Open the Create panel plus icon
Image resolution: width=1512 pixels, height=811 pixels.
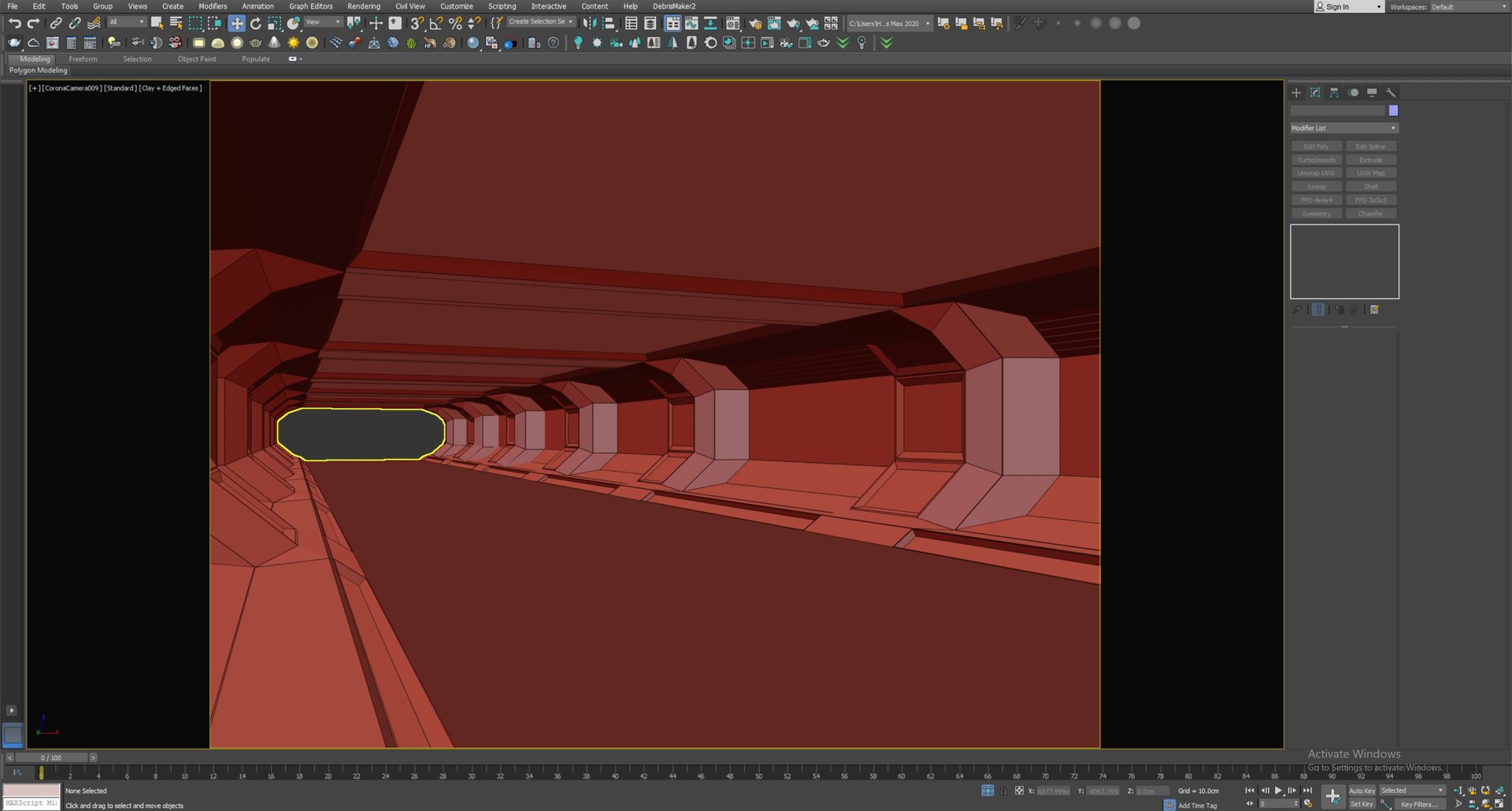click(1296, 92)
